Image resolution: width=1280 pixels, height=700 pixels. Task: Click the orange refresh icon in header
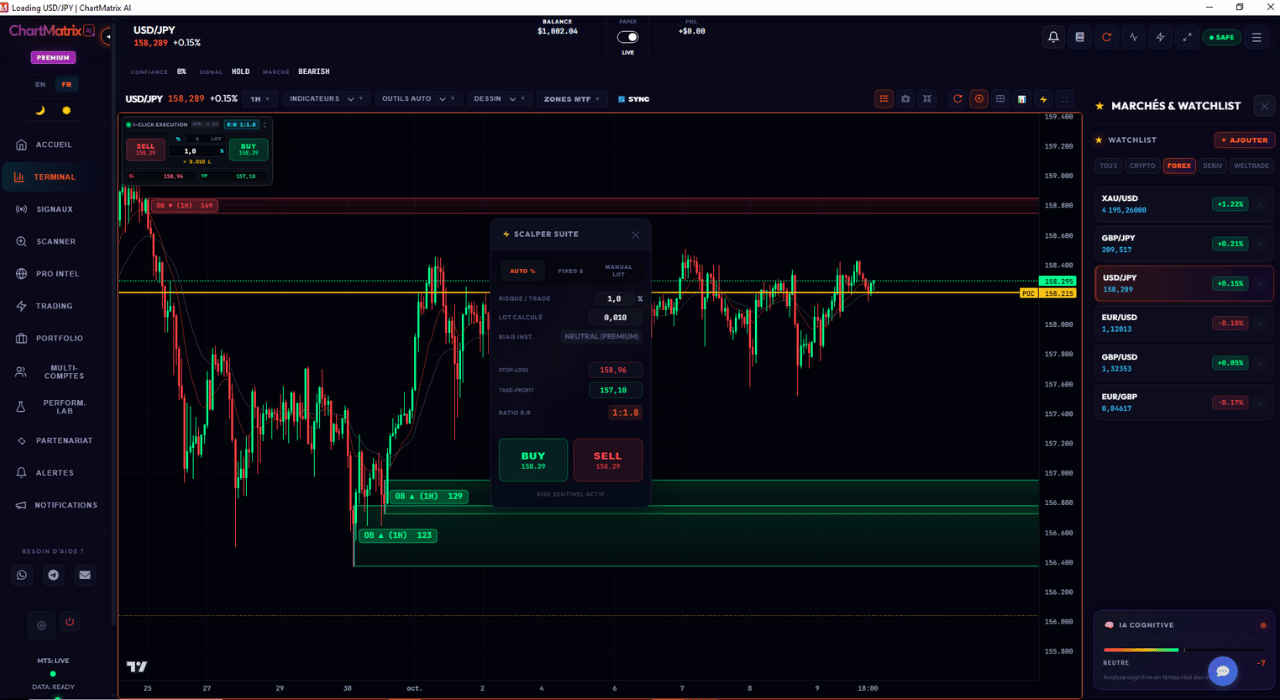1107,37
